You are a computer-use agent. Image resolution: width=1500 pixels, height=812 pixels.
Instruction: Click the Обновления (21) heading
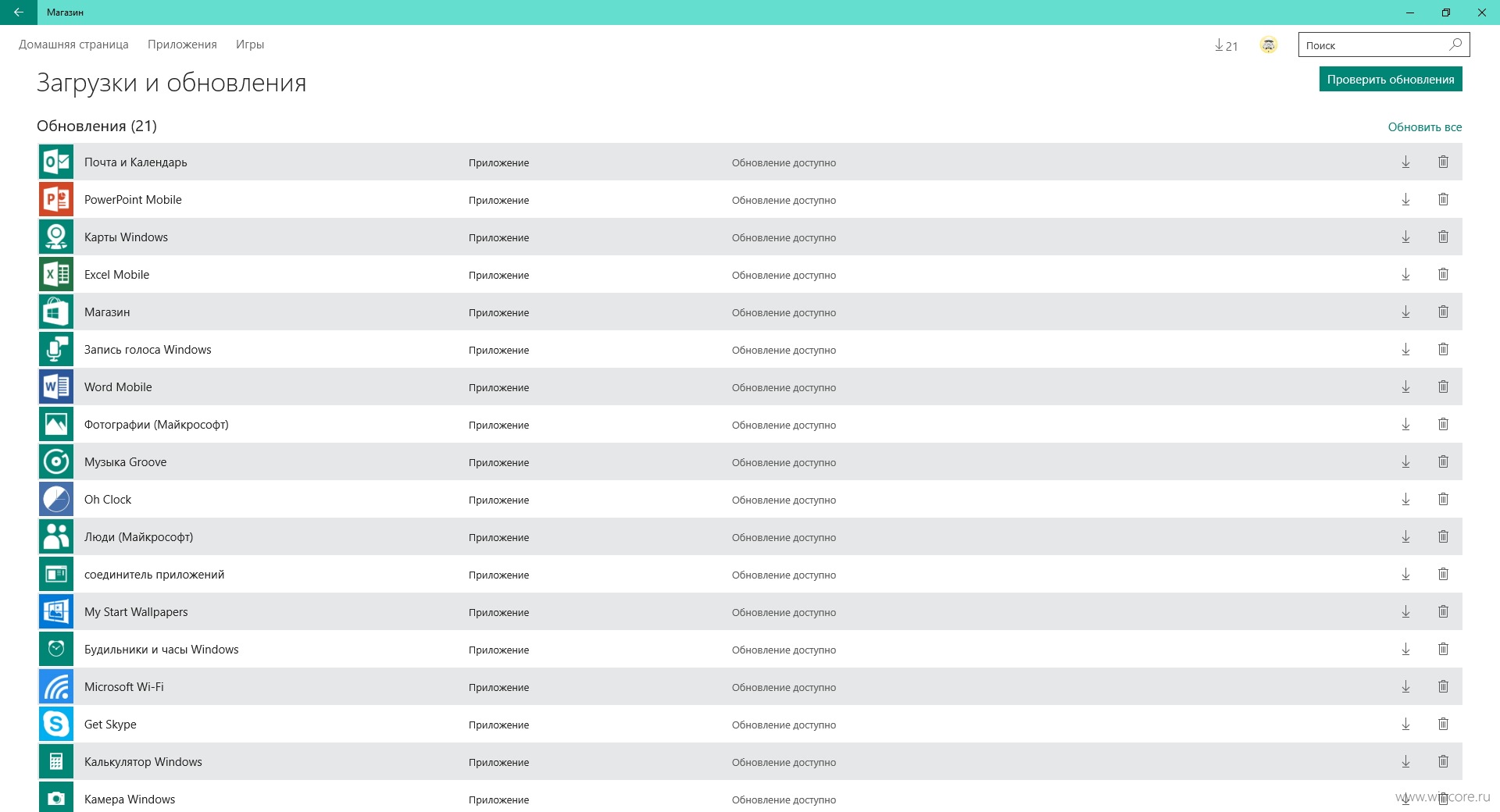click(x=97, y=126)
